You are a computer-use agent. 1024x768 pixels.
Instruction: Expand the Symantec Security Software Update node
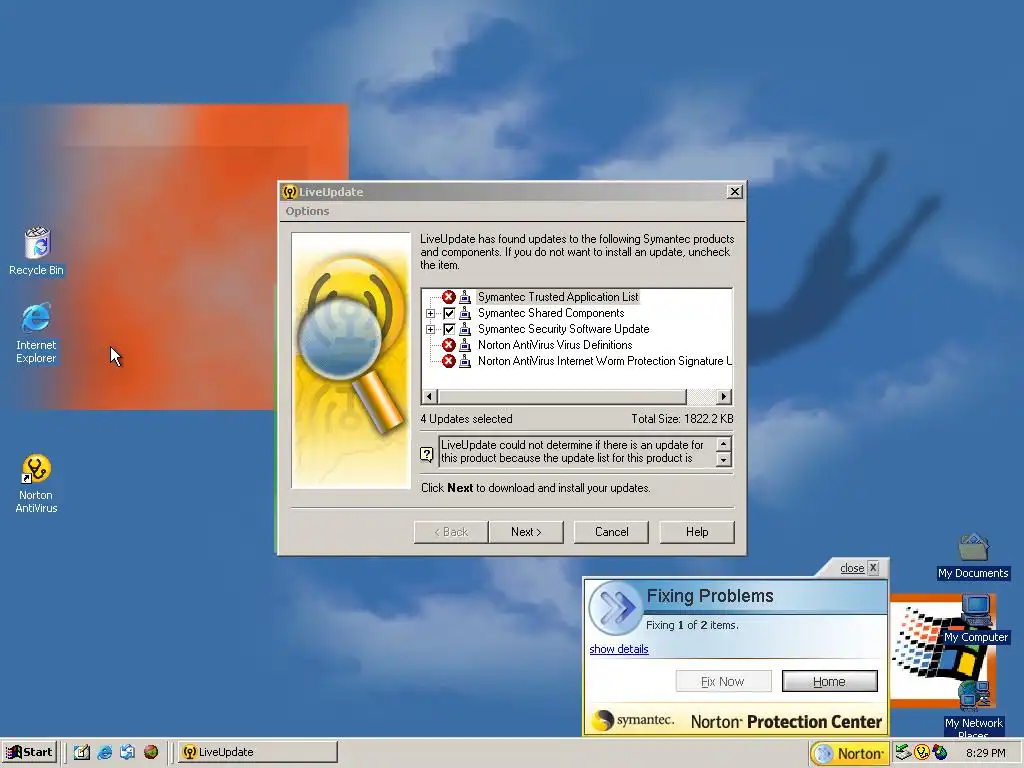(430, 329)
